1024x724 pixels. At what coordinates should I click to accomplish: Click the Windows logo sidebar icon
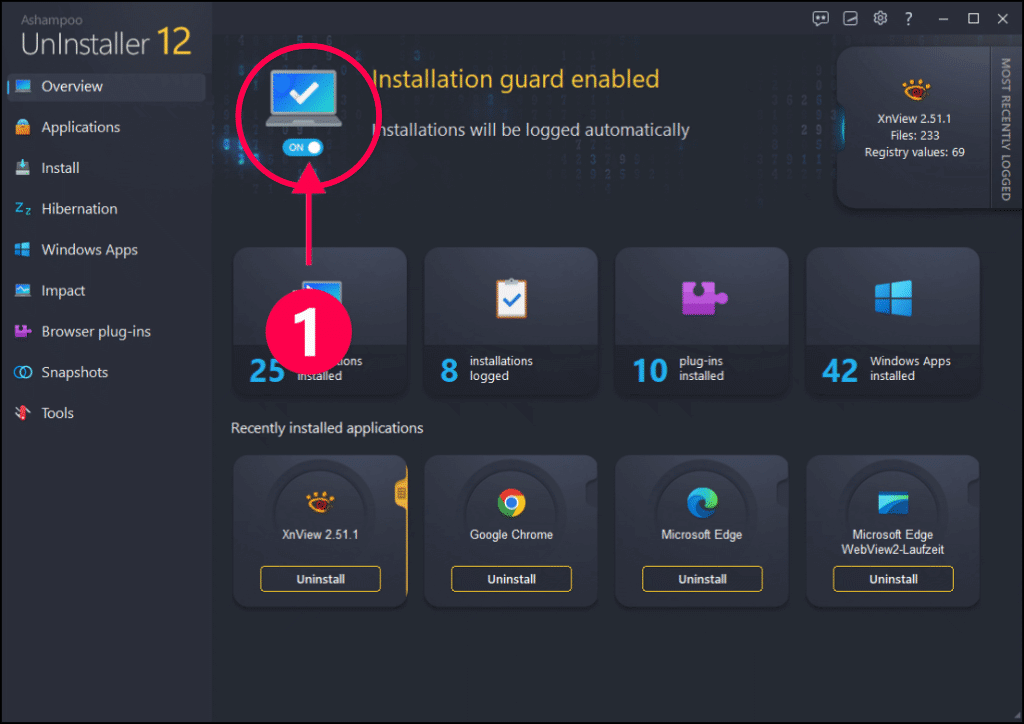click(23, 249)
